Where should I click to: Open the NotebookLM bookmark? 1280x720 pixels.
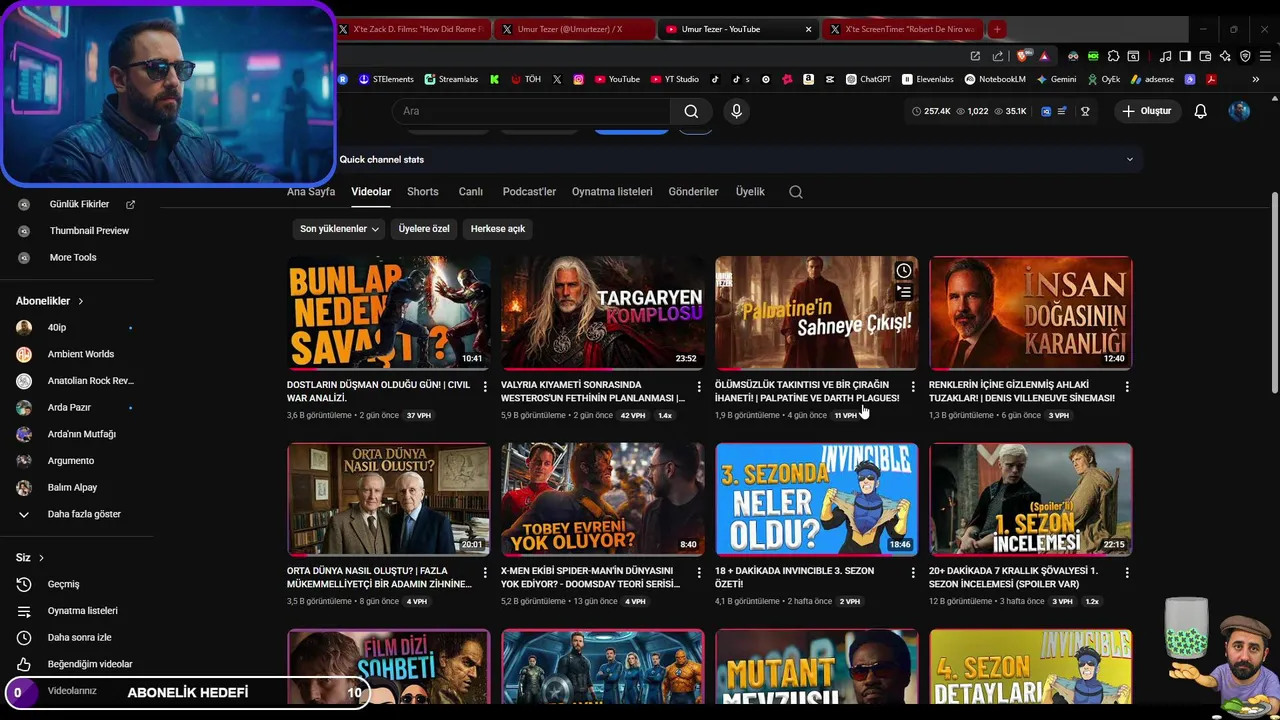pyautogui.click(x=996, y=79)
